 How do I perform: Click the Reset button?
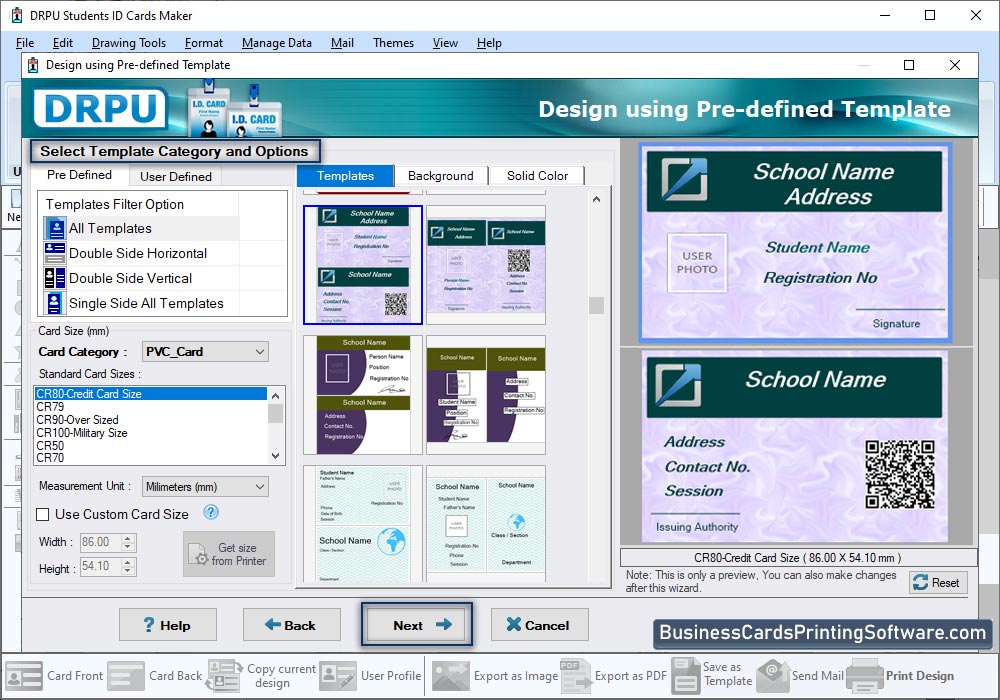pyautogui.click(x=938, y=583)
